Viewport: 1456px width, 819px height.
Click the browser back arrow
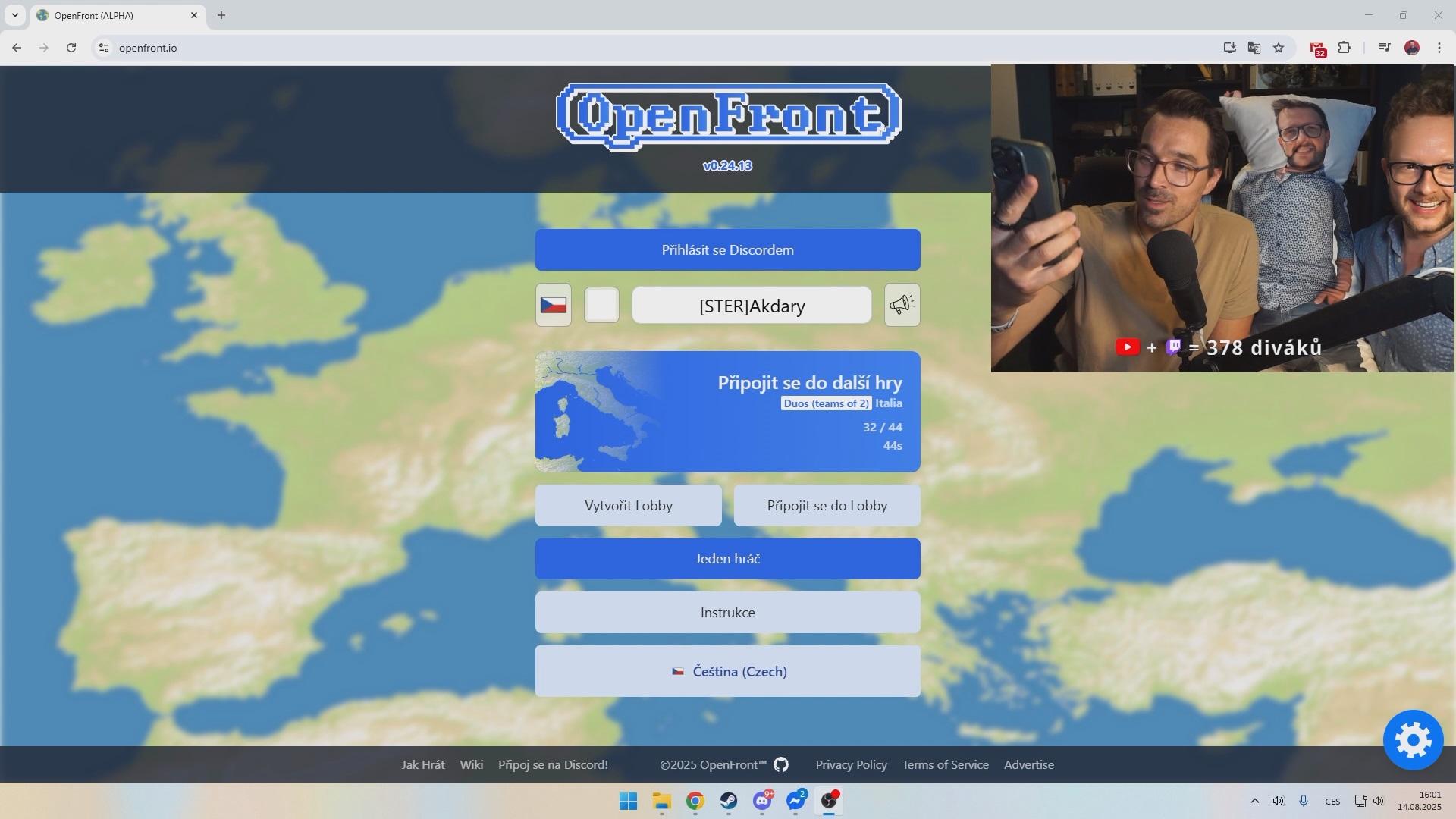click(x=17, y=48)
